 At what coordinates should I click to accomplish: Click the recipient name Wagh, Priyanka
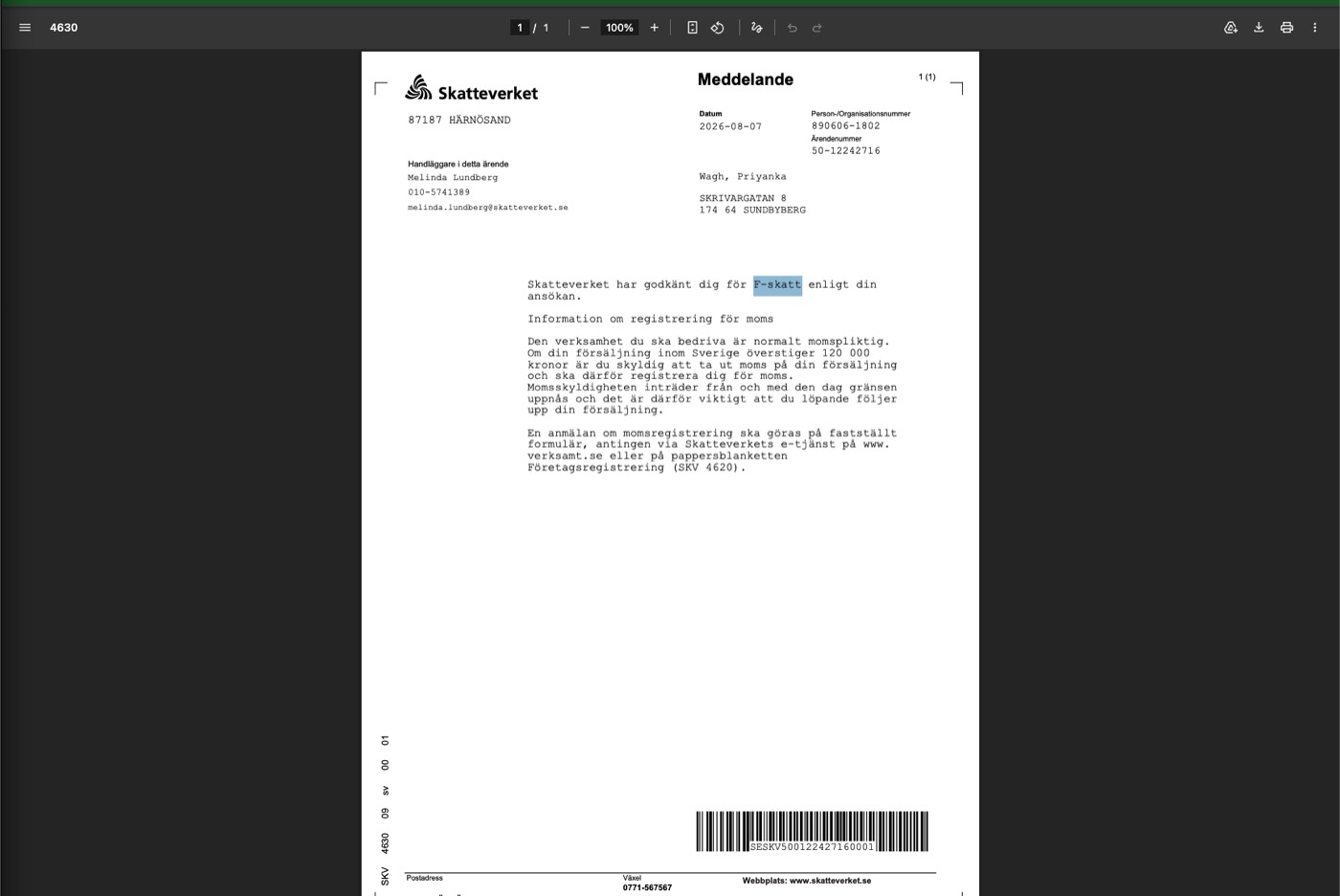(x=743, y=177)
